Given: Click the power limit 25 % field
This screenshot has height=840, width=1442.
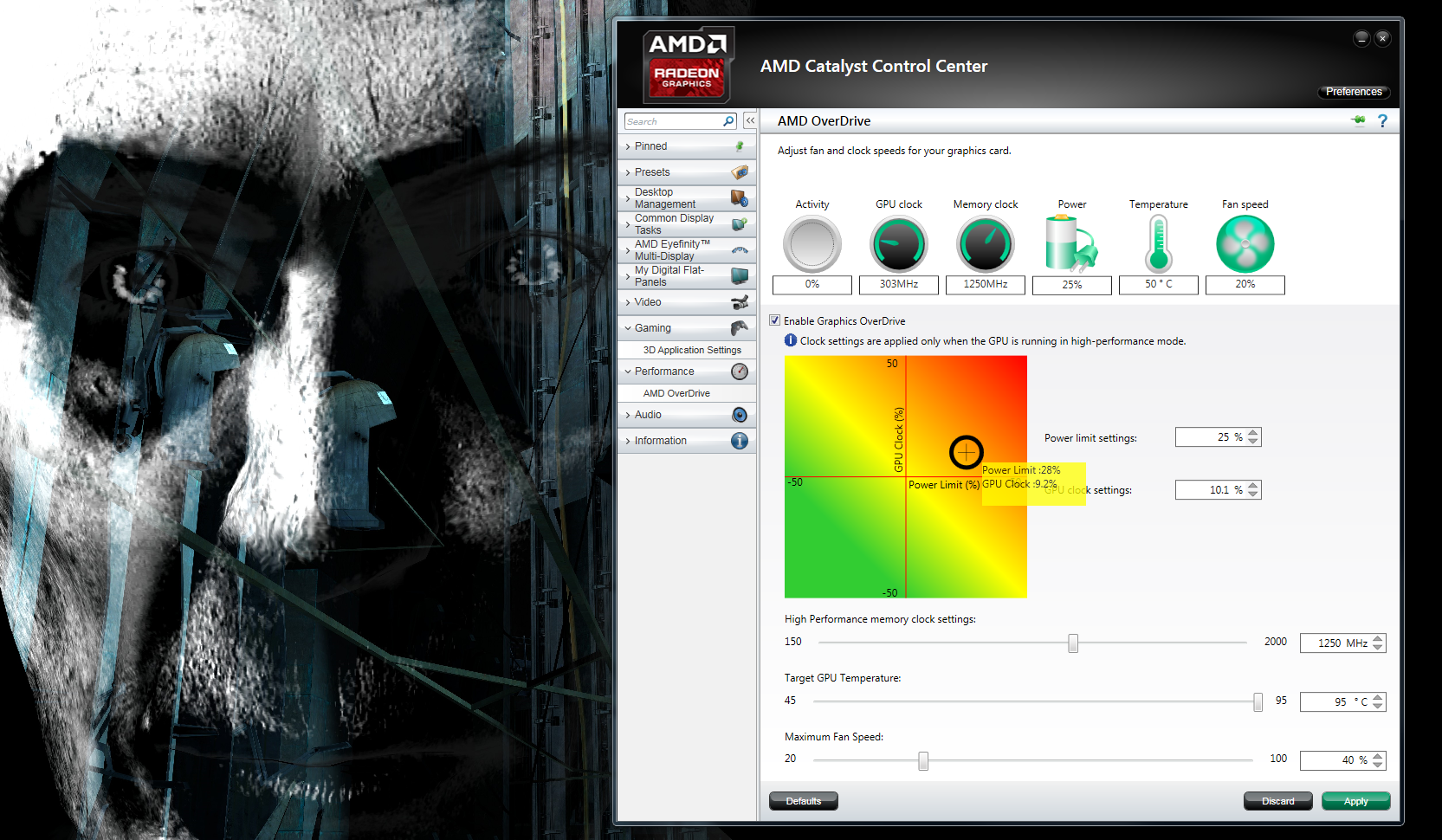Looking at the screenshot, I should (1218, 436).
